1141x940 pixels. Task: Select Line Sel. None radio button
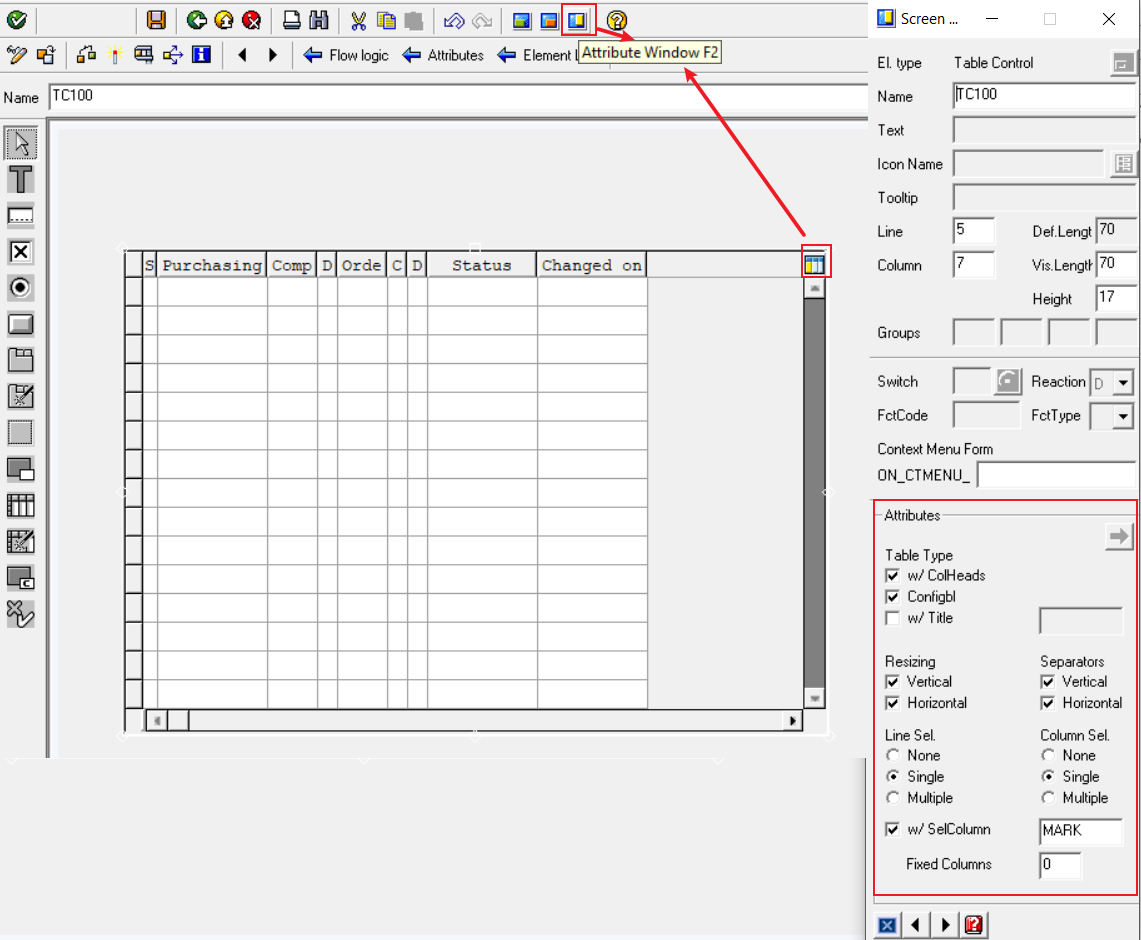point(893,755)
